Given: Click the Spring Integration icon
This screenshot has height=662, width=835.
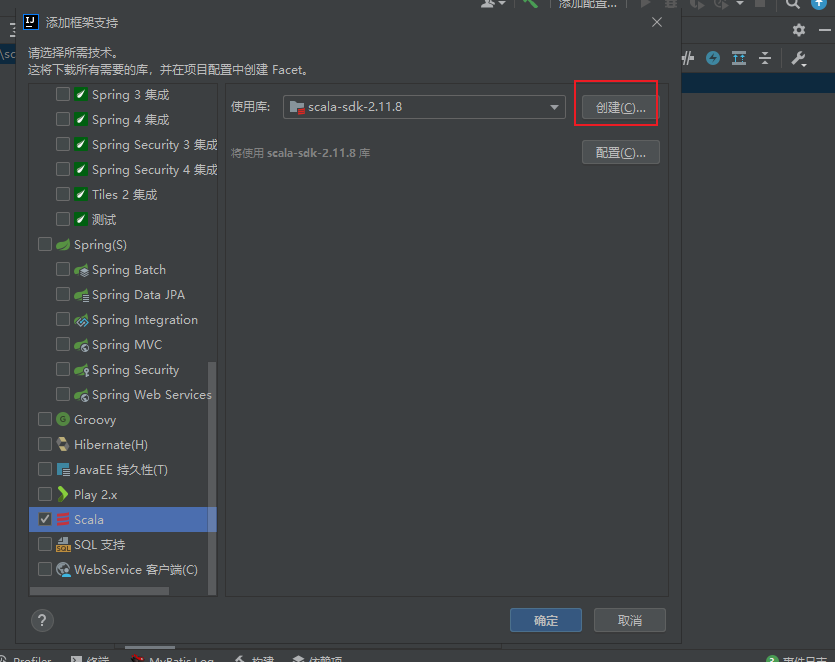Looking at the screenshot, I should tap(81, 320).
